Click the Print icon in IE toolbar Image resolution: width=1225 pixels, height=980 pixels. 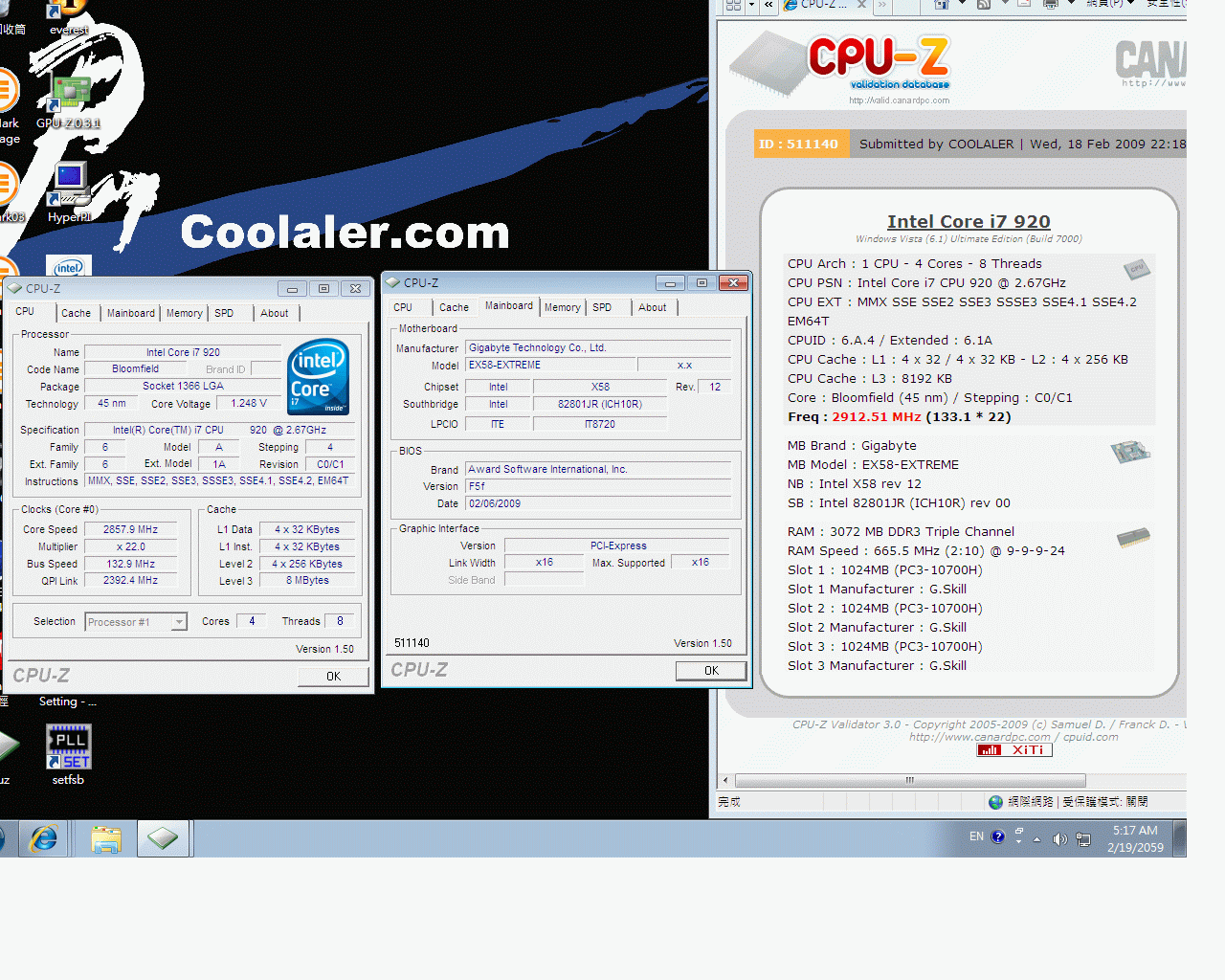pyautogui.click(x=1050, y=5)
